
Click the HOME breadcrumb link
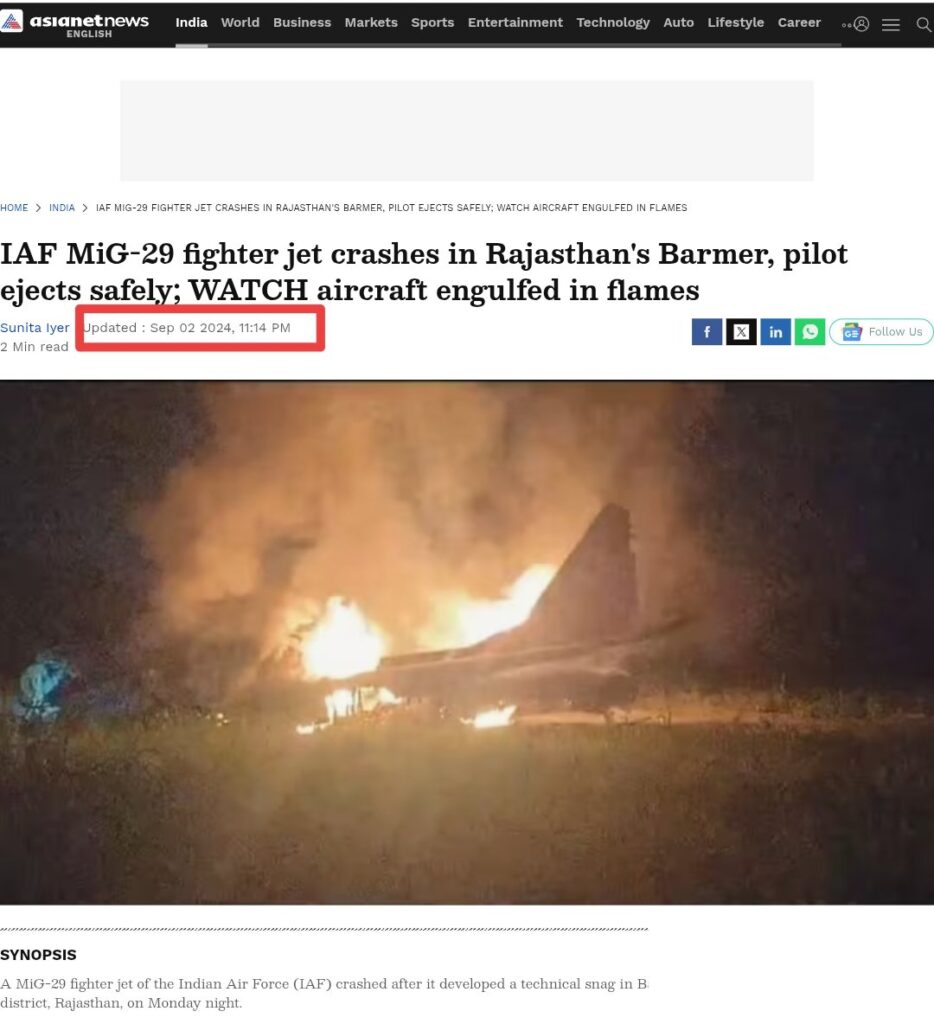[14, 208]
